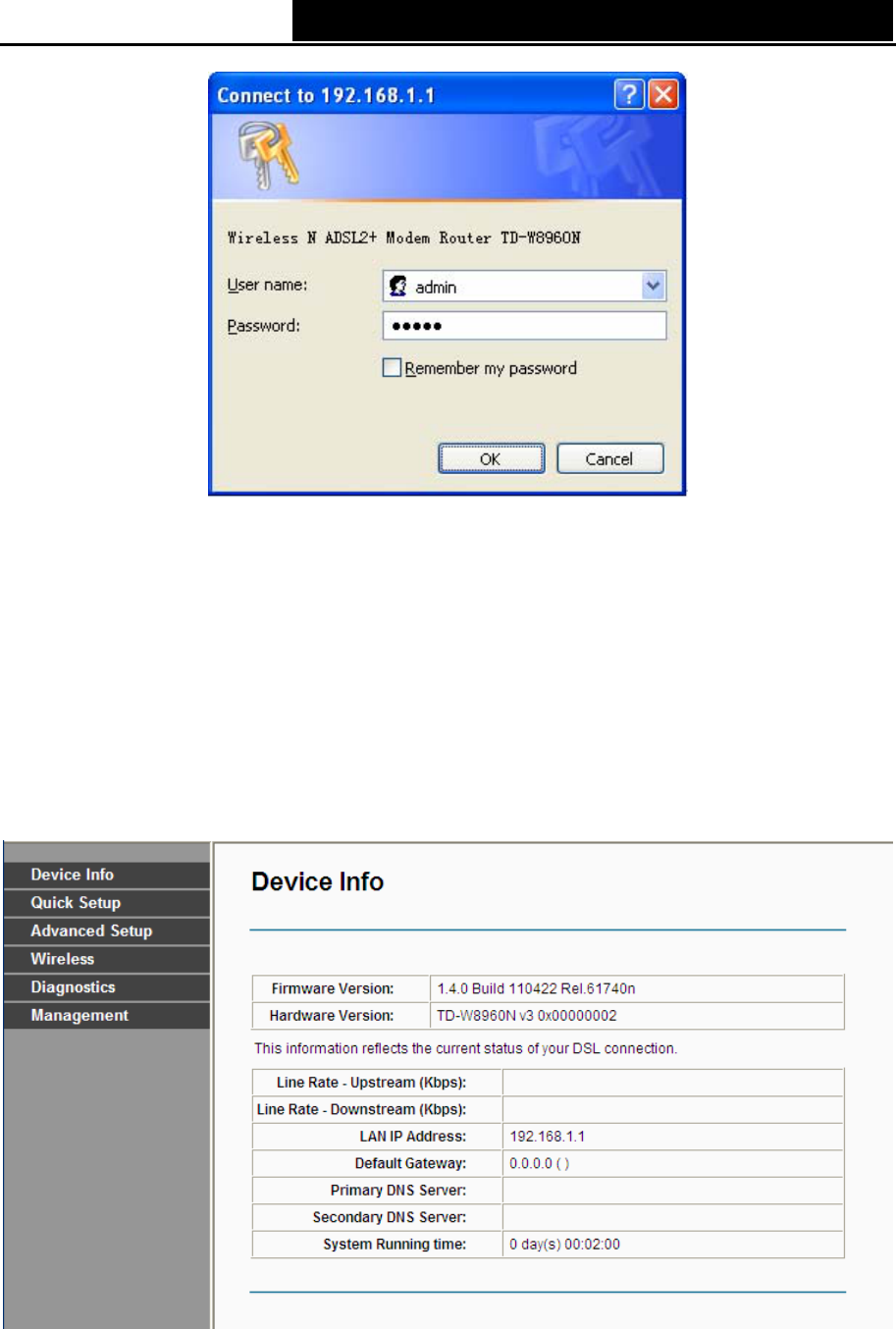The height and width of the screenshot is (1329, 896).
Task: Click the Firmware Version: label cell
Action: pyautogui.click(x=342, y=988)
